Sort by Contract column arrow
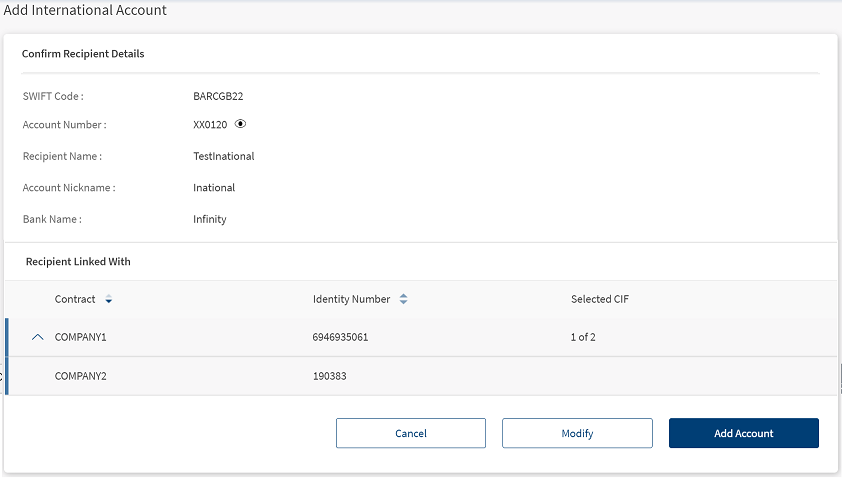Screen dimensions: 842x478 click(x=108, y=299)
